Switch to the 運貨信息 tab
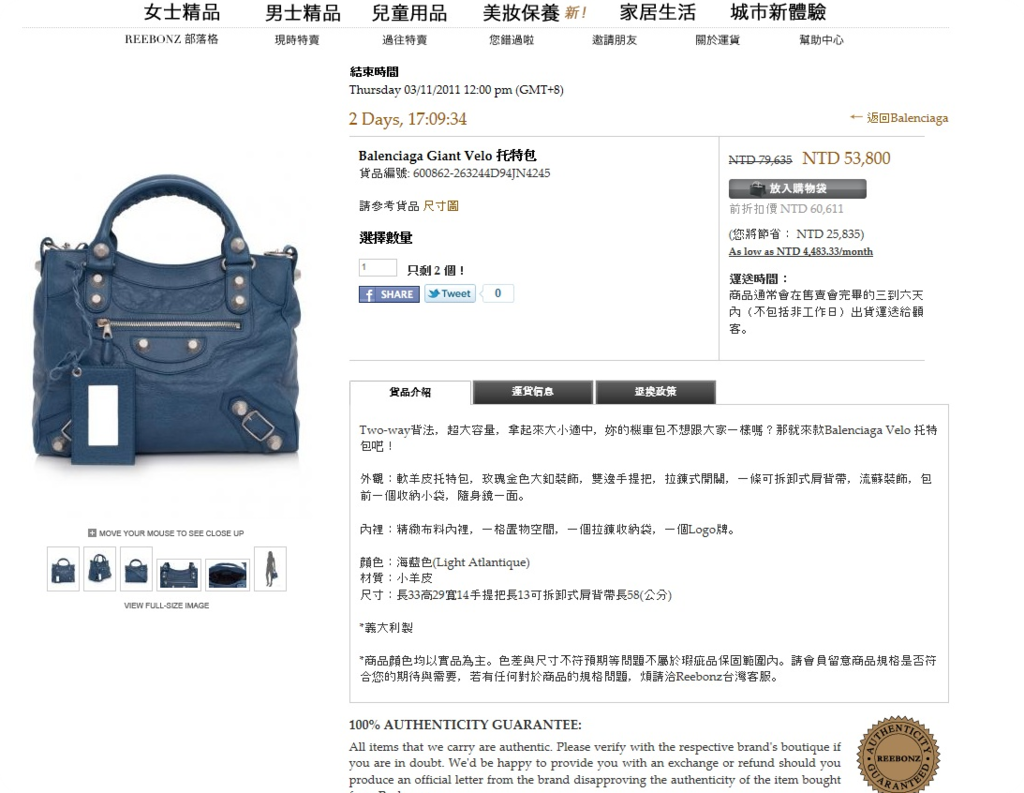This screenshot has width=1024, height=793. pos(533,392)
